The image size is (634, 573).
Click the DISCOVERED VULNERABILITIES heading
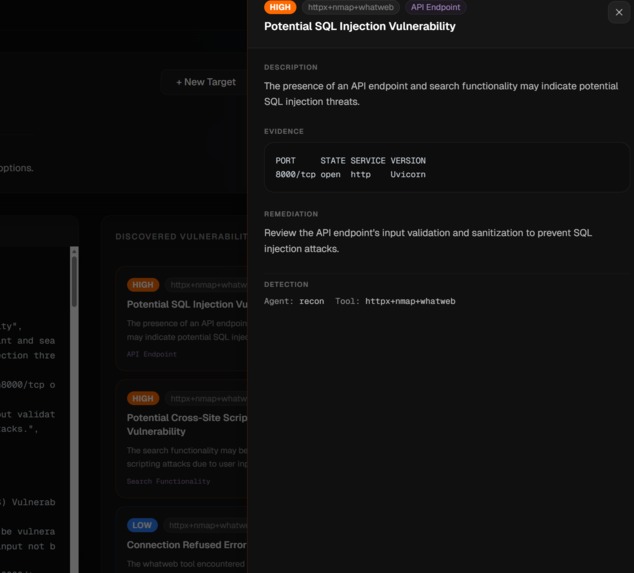coord(181,237)
